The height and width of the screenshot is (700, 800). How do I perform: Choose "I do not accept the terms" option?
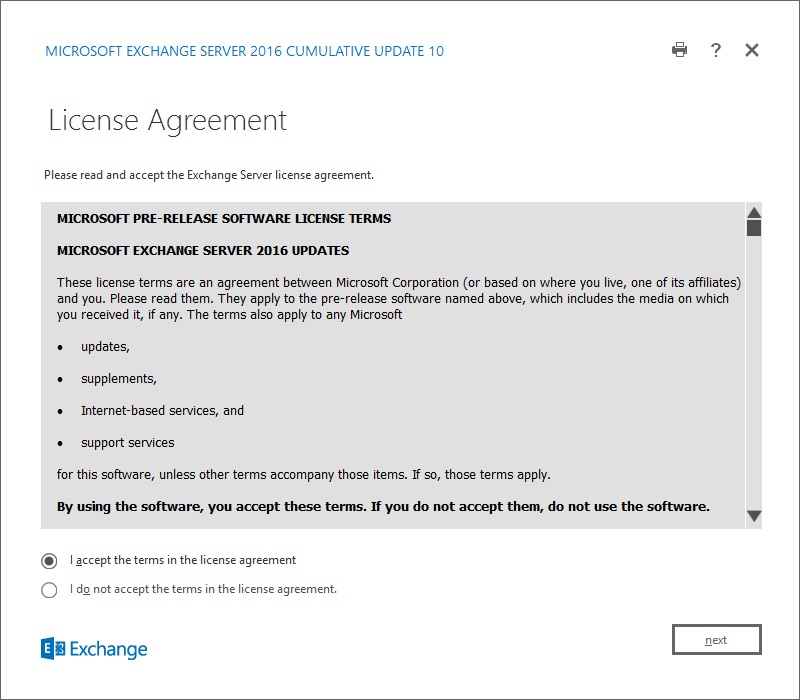click(x=49, y=590)
